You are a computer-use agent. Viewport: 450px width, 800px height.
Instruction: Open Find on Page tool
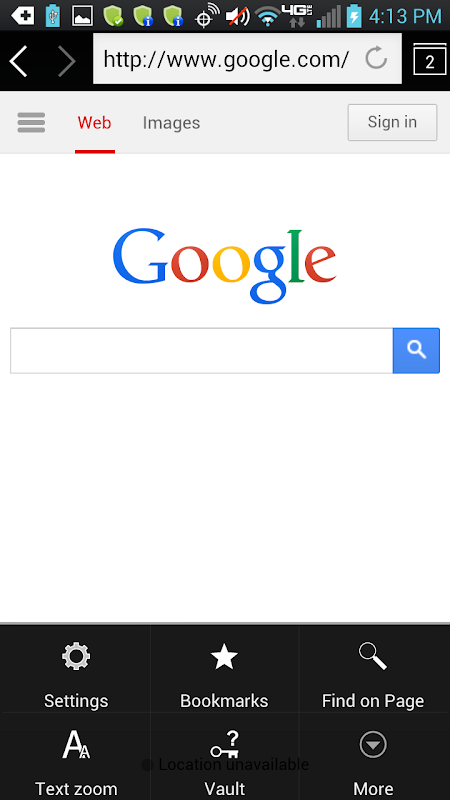point(373,669)
